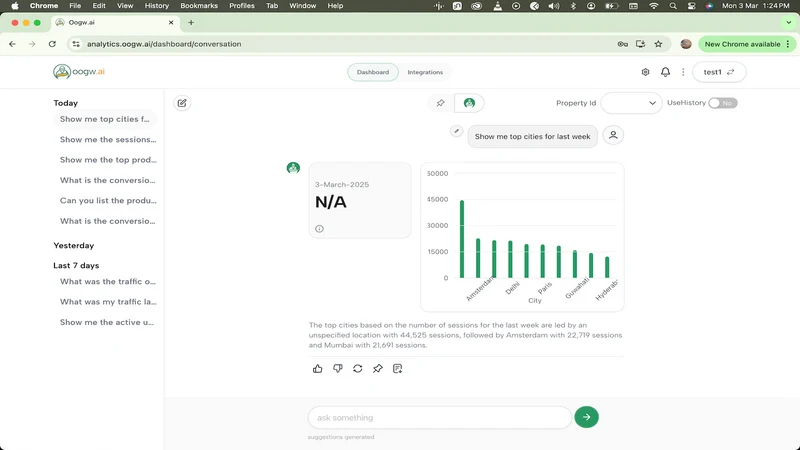This screenshot has height=450, width=800.
Task: Open the Chrome profile avatar
Action: (686, 44)
